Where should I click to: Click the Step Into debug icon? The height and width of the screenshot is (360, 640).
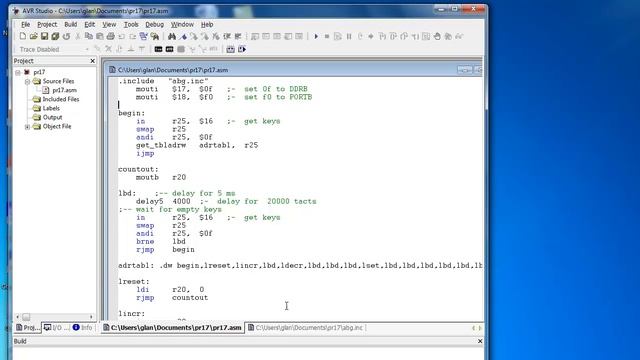point(382,36)
